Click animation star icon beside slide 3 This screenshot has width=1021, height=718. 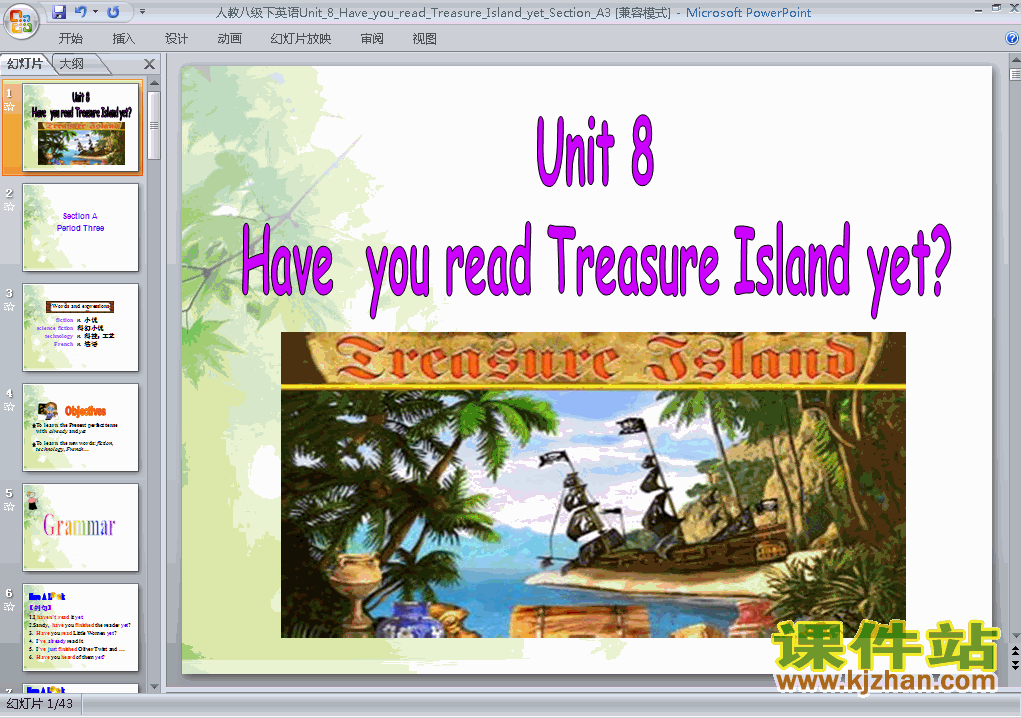[x=9, y=307]
